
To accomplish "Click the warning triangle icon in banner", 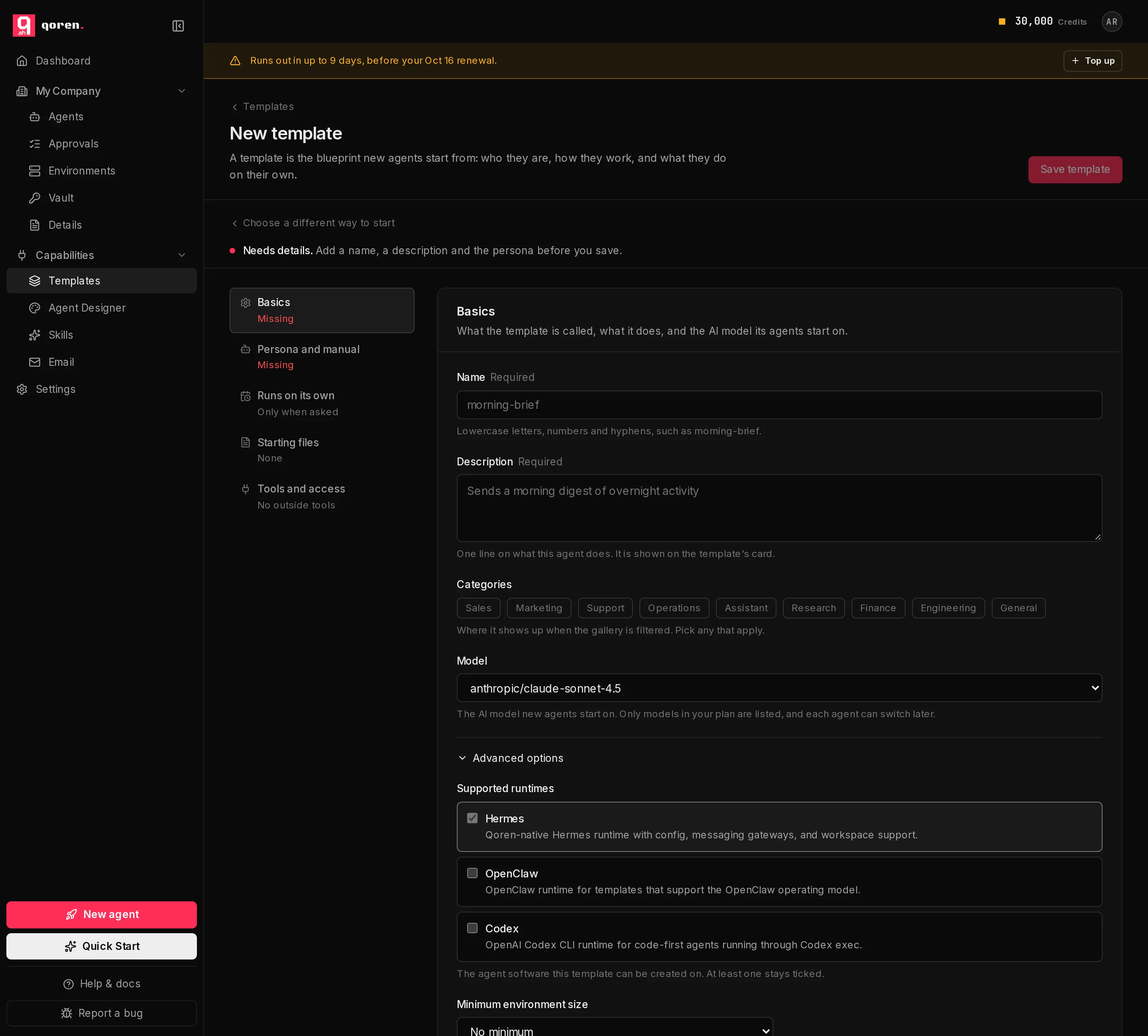I will (x=235, y=61).
